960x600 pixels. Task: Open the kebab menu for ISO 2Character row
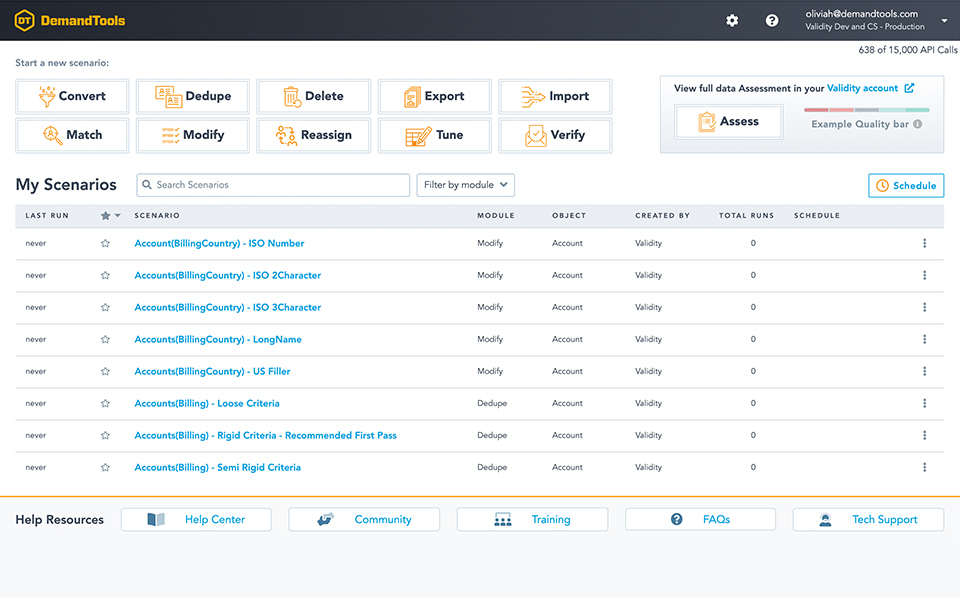click(x=924, y=276)
